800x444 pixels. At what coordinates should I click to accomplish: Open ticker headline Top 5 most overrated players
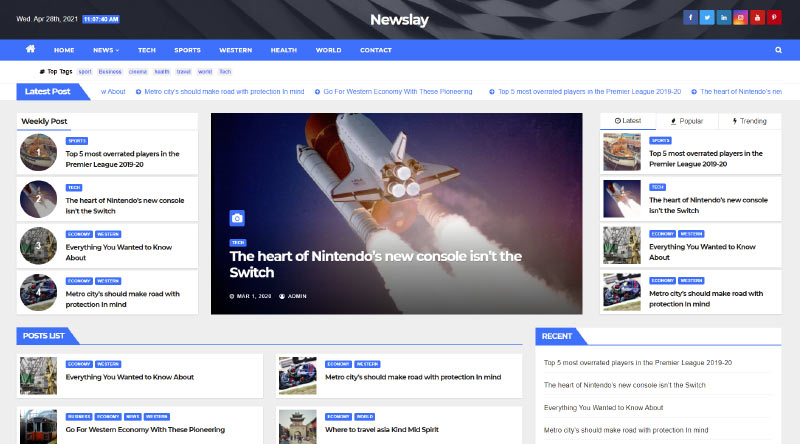tap(585, 92)
